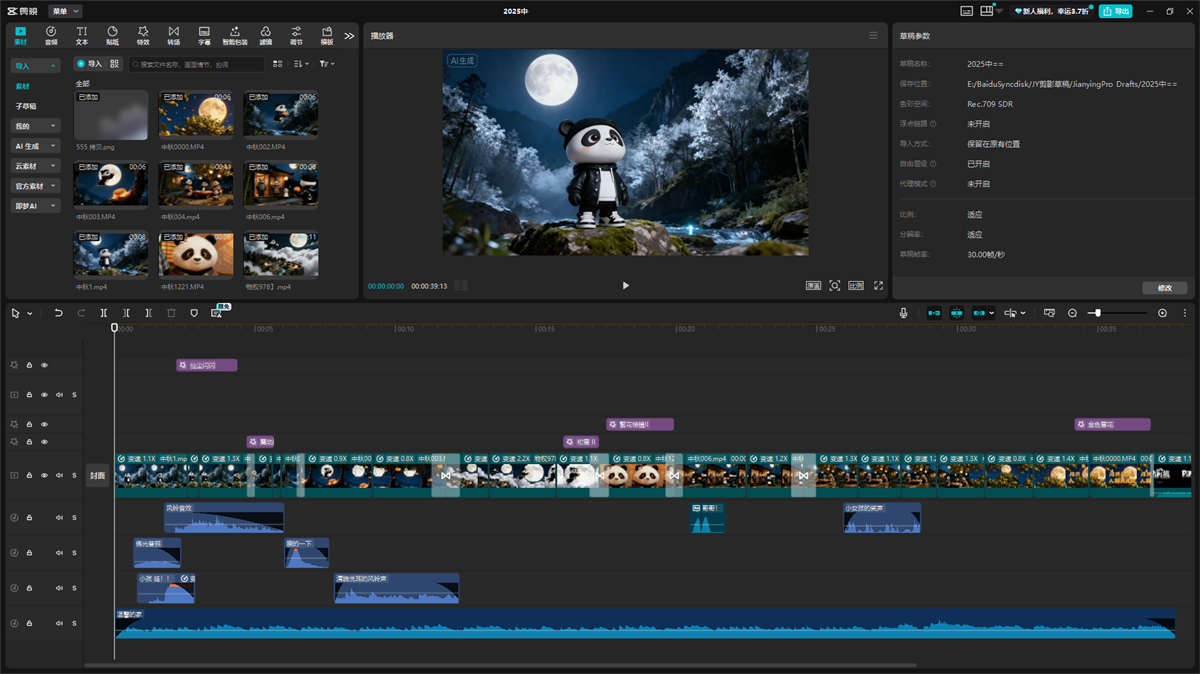The height and width of the screenshot is (674, 1200).
Task: Lock the main video track
Action: click(x=29, y=476)
